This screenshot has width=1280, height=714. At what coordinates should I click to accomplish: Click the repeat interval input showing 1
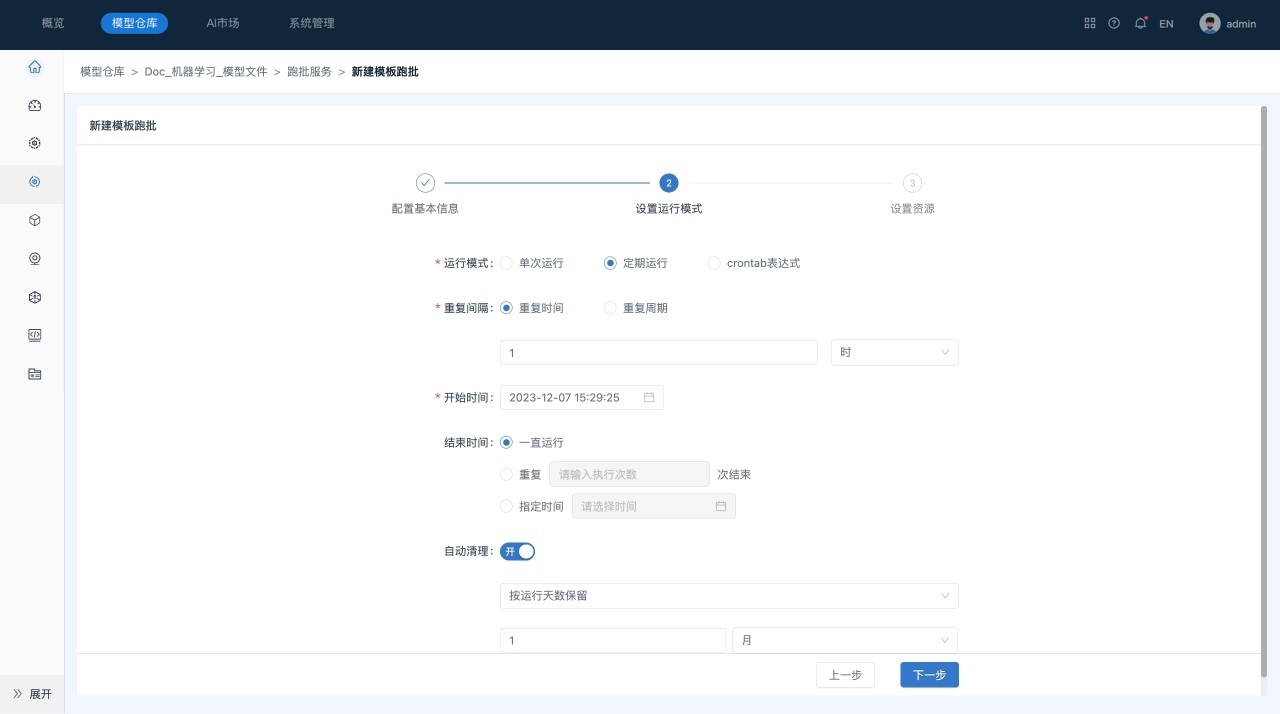(658, 352)
